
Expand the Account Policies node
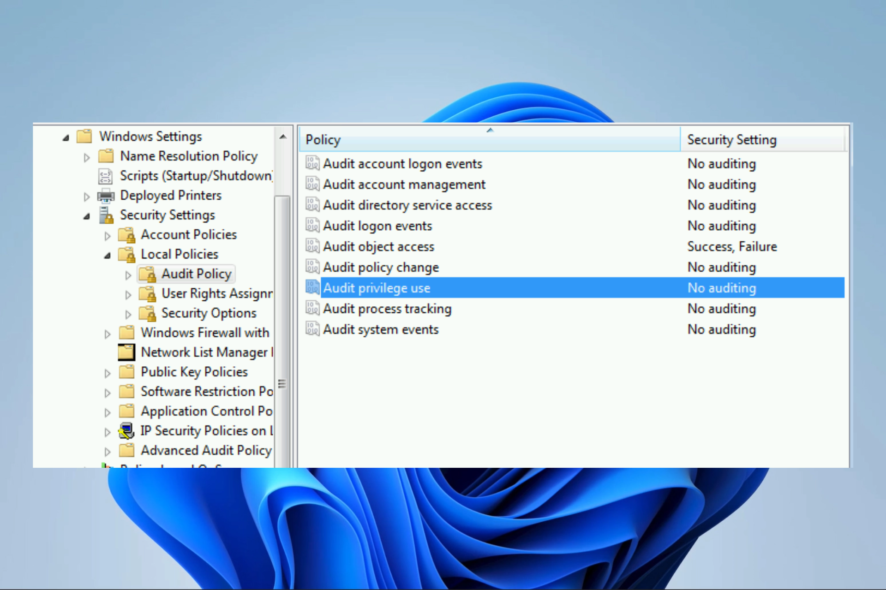[107, 234]
